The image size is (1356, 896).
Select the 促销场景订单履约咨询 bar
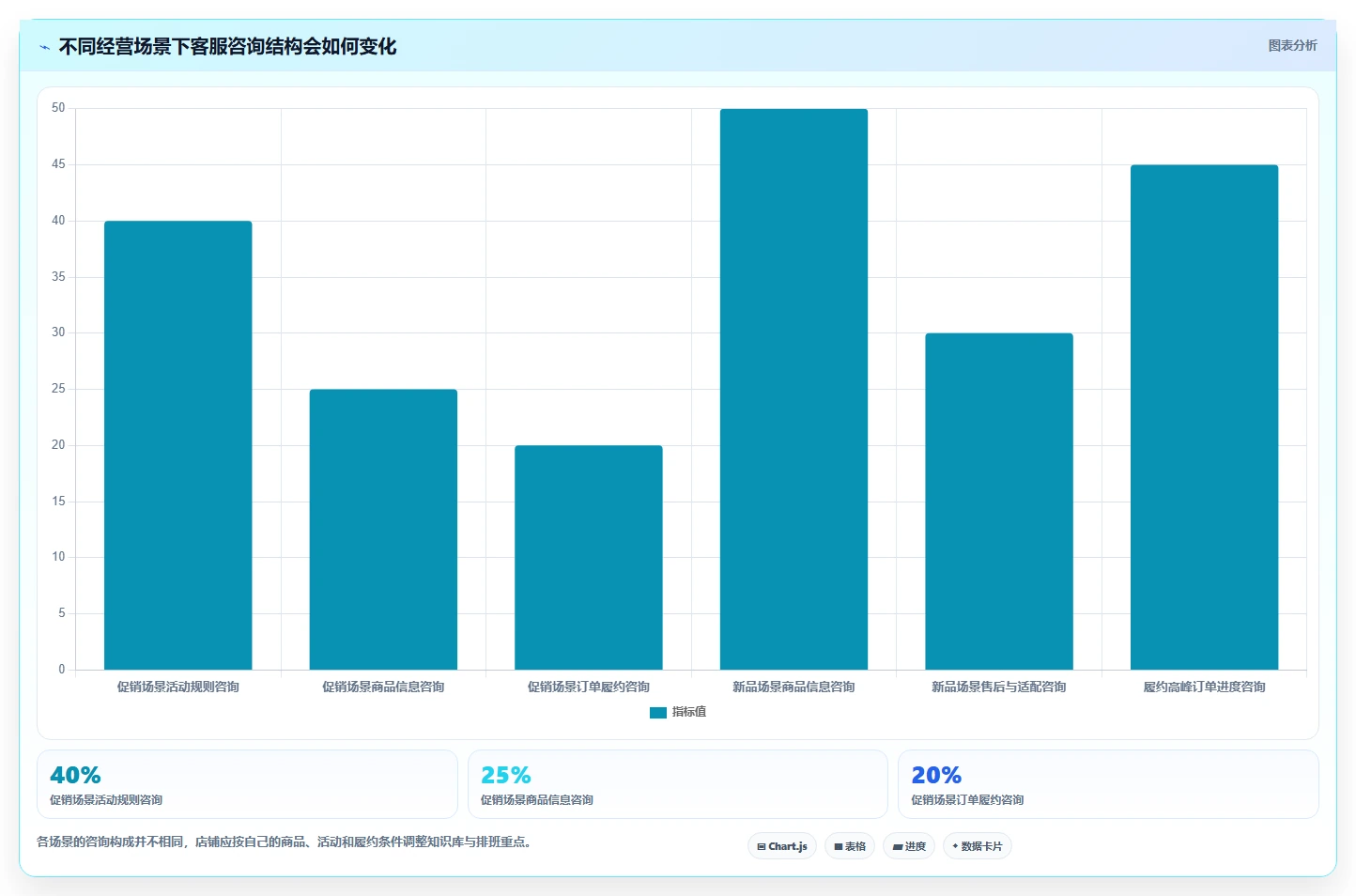tap(589, 558)
